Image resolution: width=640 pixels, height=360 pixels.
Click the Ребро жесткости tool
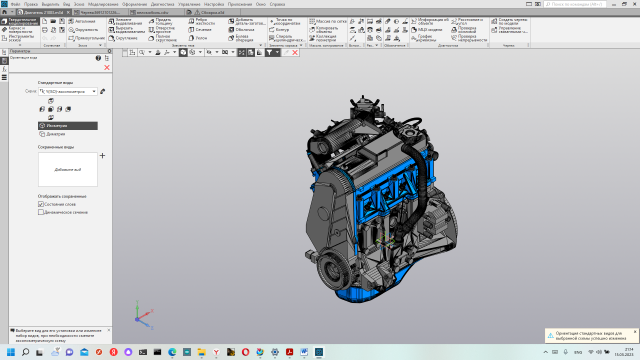(x=202, y=21)
